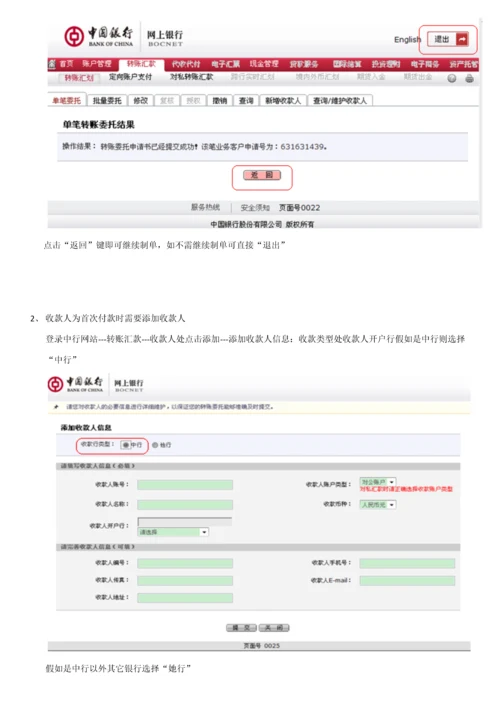Click the Bank of China logo in lower screenshot

click(75, 384)
